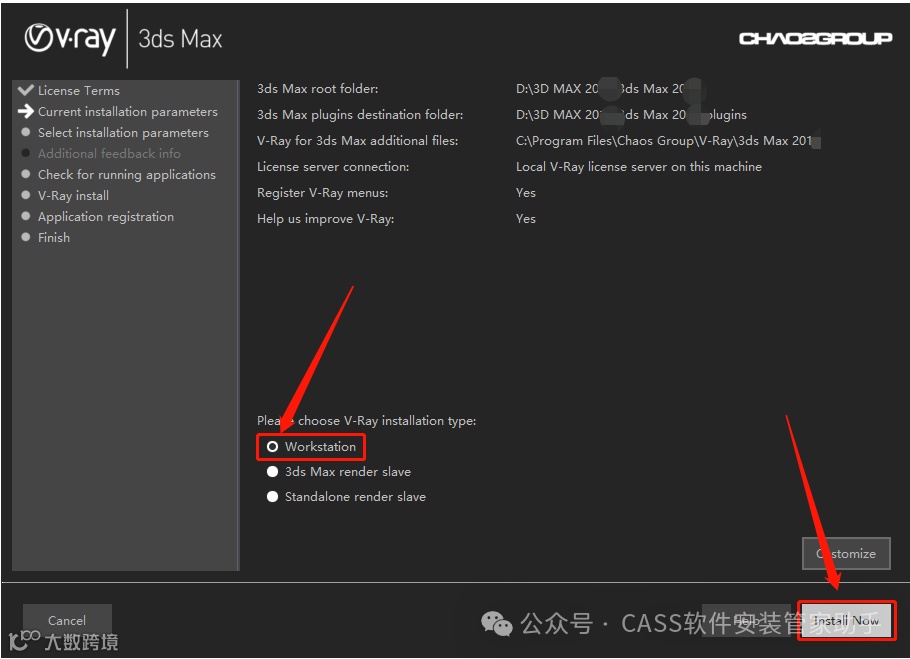This screenshot has width=910, height=659.
Task: Click the 'Help us improve V-Ray:' label
Action: 326,219
